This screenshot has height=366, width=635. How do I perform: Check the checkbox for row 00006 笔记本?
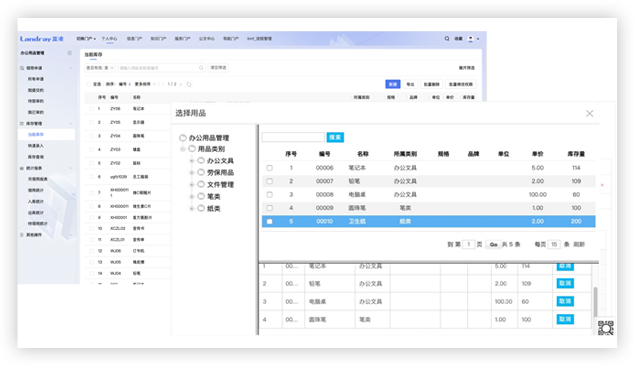269,168
